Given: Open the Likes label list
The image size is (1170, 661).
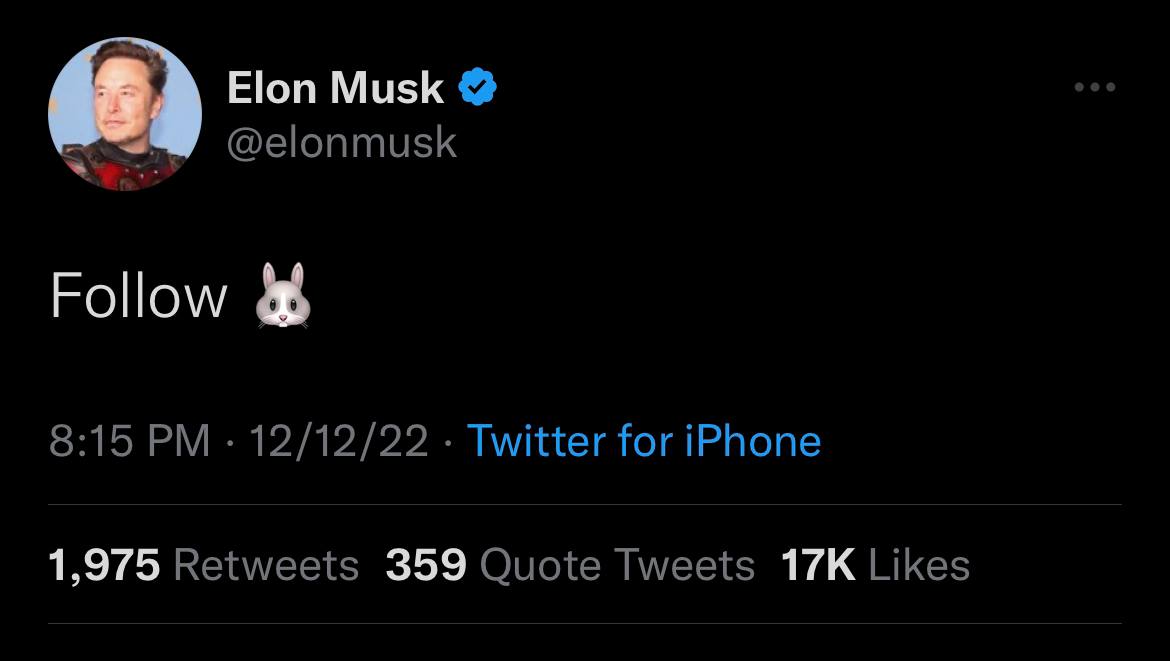Looking at the screenshot, I should tap(919, 565).
